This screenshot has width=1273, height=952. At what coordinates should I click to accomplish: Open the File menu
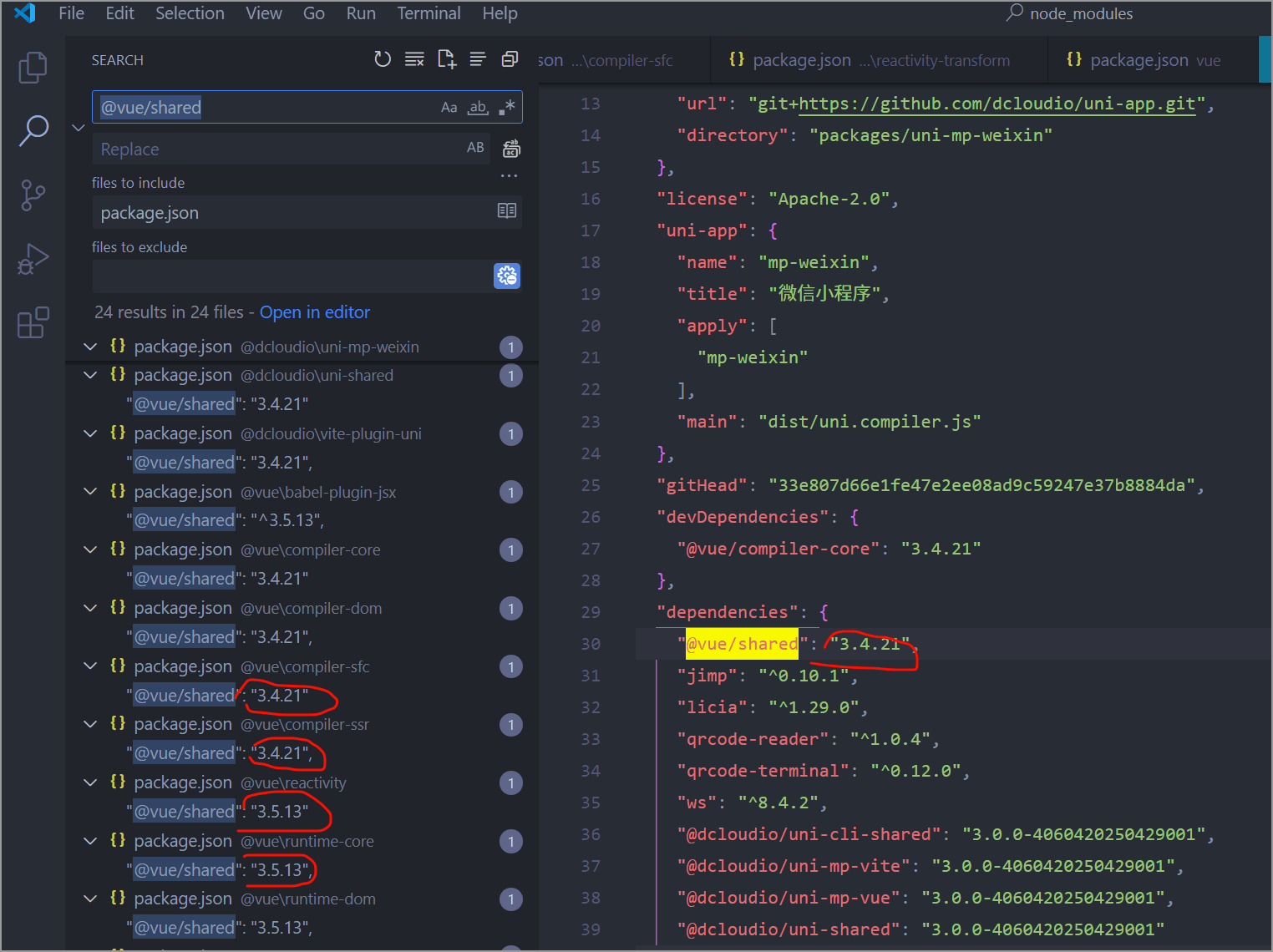coord(71,13)
